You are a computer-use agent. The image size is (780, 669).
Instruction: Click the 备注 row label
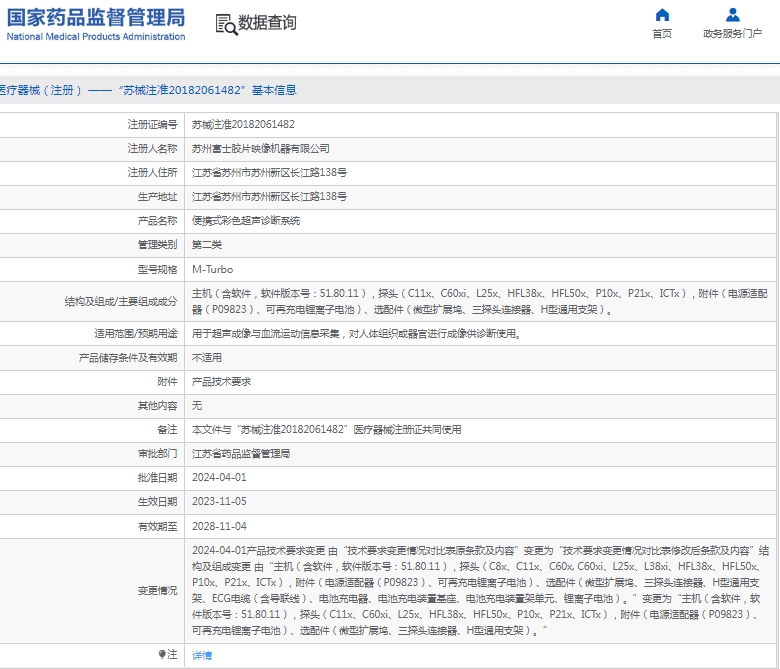[167, 429]
